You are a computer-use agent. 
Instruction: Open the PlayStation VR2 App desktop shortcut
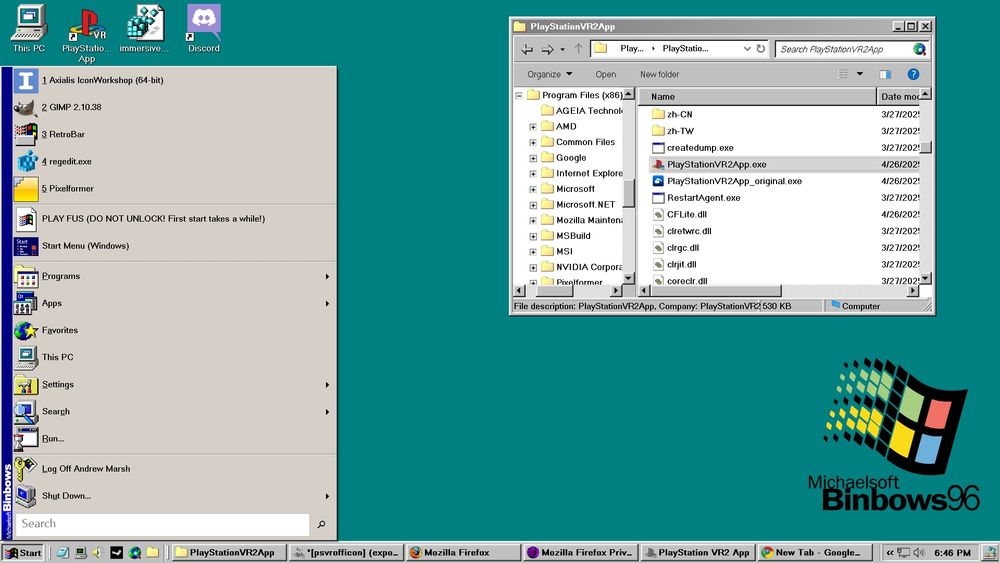point(87,34)
